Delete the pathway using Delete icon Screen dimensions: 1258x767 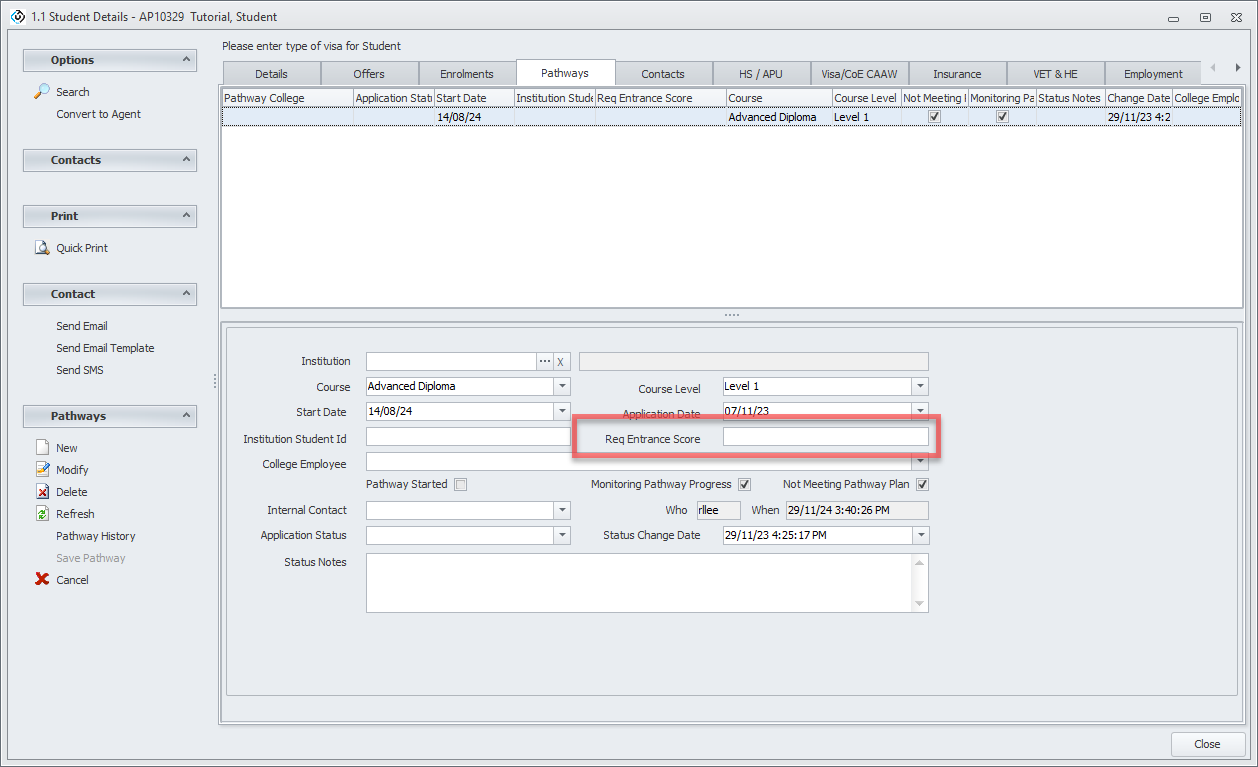(x=42, y=492)
